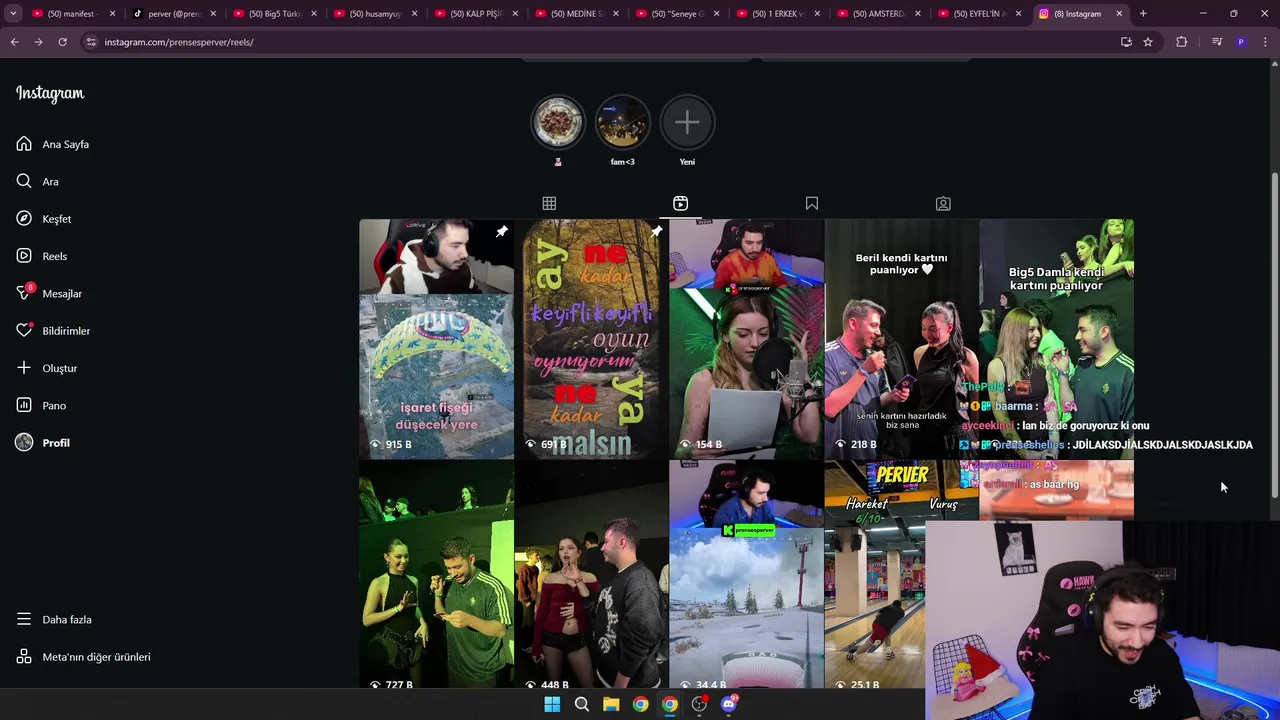The width and height of the screenshot is (1280, 720).
Task: Open Bildirimler heart icon
Action: pyautogui.click(x=24, y=330)
